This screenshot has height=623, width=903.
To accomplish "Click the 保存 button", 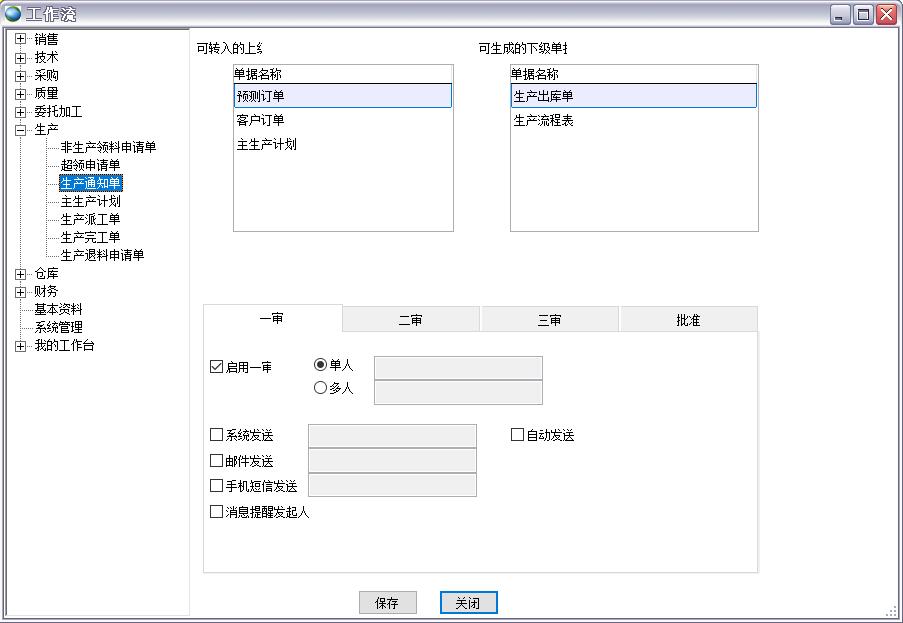I will 387,602.
